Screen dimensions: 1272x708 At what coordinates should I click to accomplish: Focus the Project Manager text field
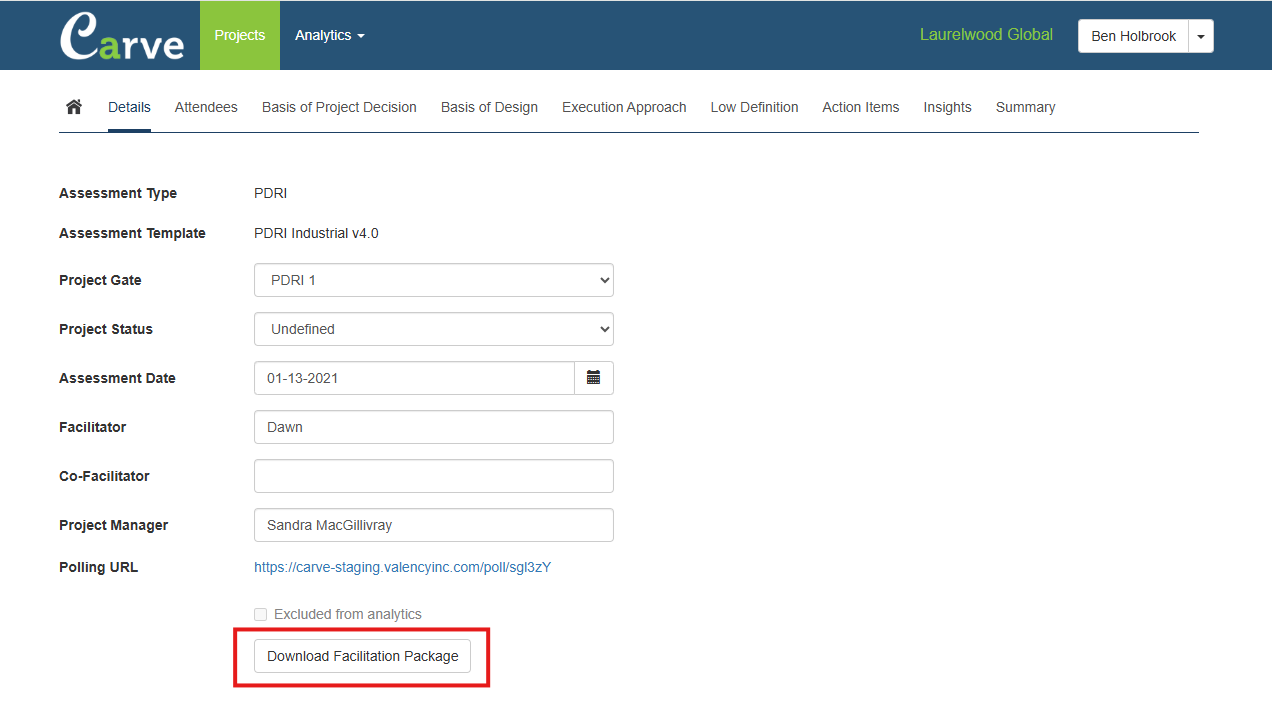click(433, 525)
